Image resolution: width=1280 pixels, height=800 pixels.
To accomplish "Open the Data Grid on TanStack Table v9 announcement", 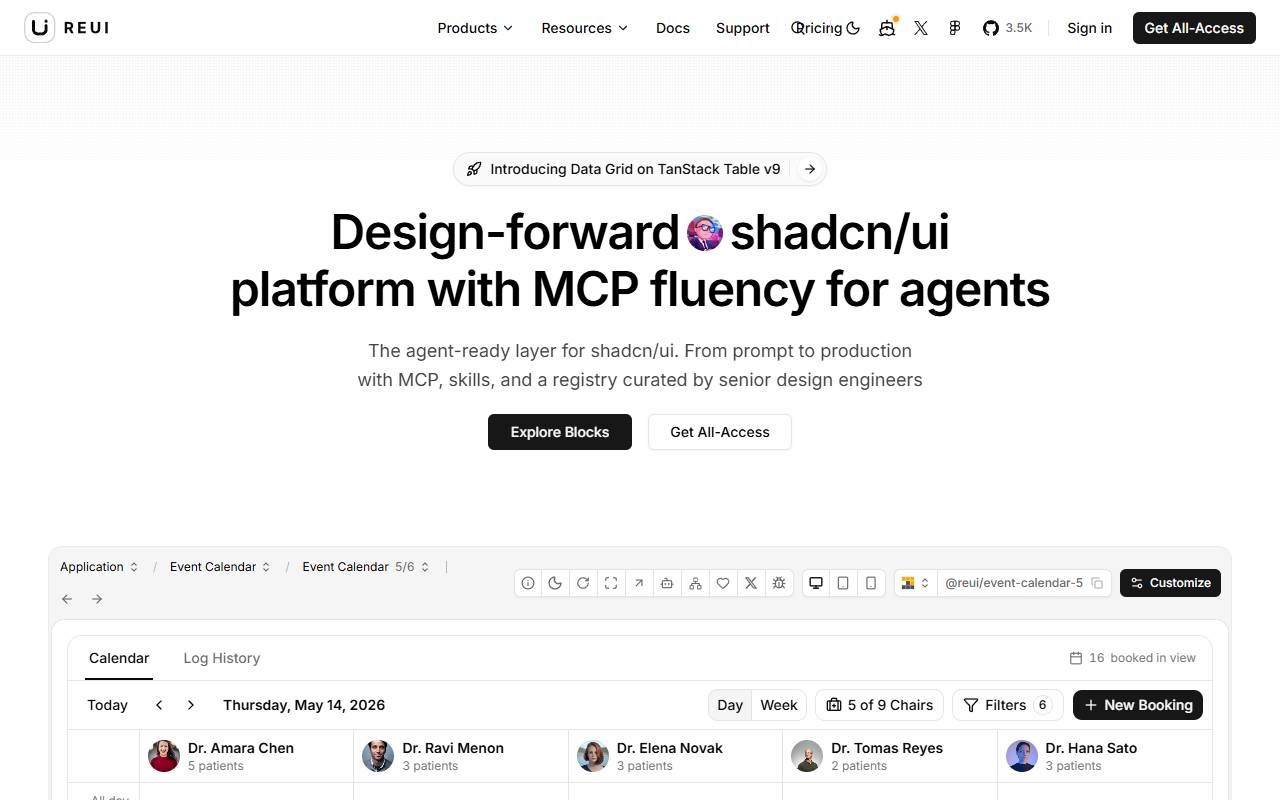I will (640, 169).
